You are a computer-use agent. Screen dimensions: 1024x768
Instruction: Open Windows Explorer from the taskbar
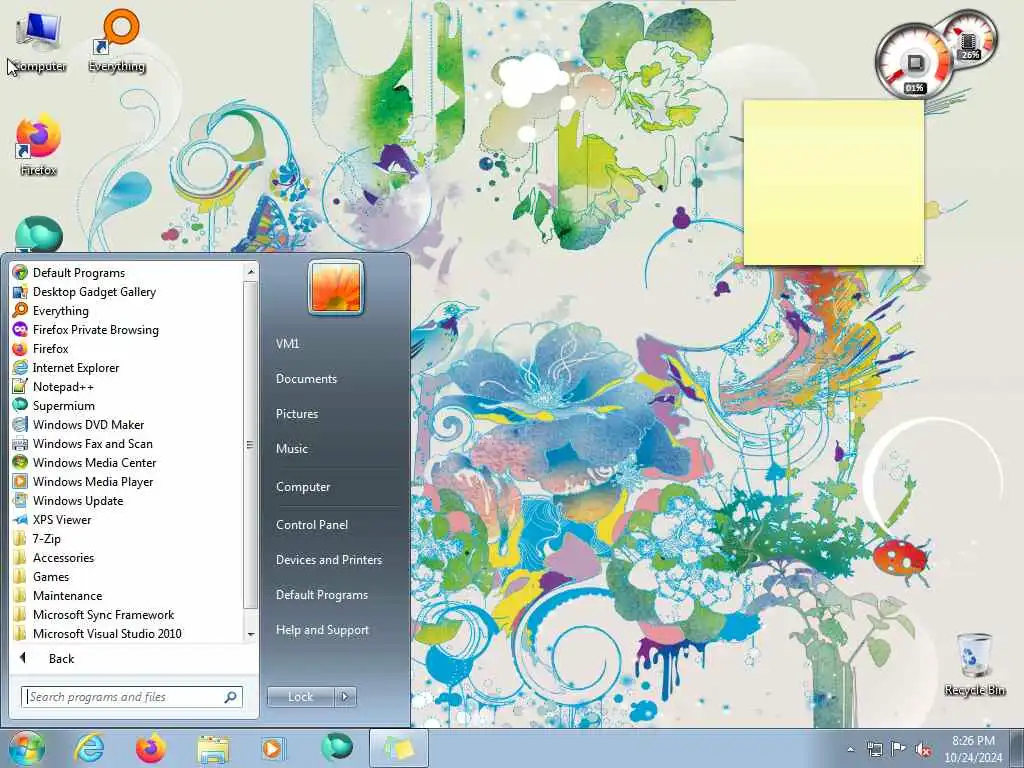tap(213, 748)
